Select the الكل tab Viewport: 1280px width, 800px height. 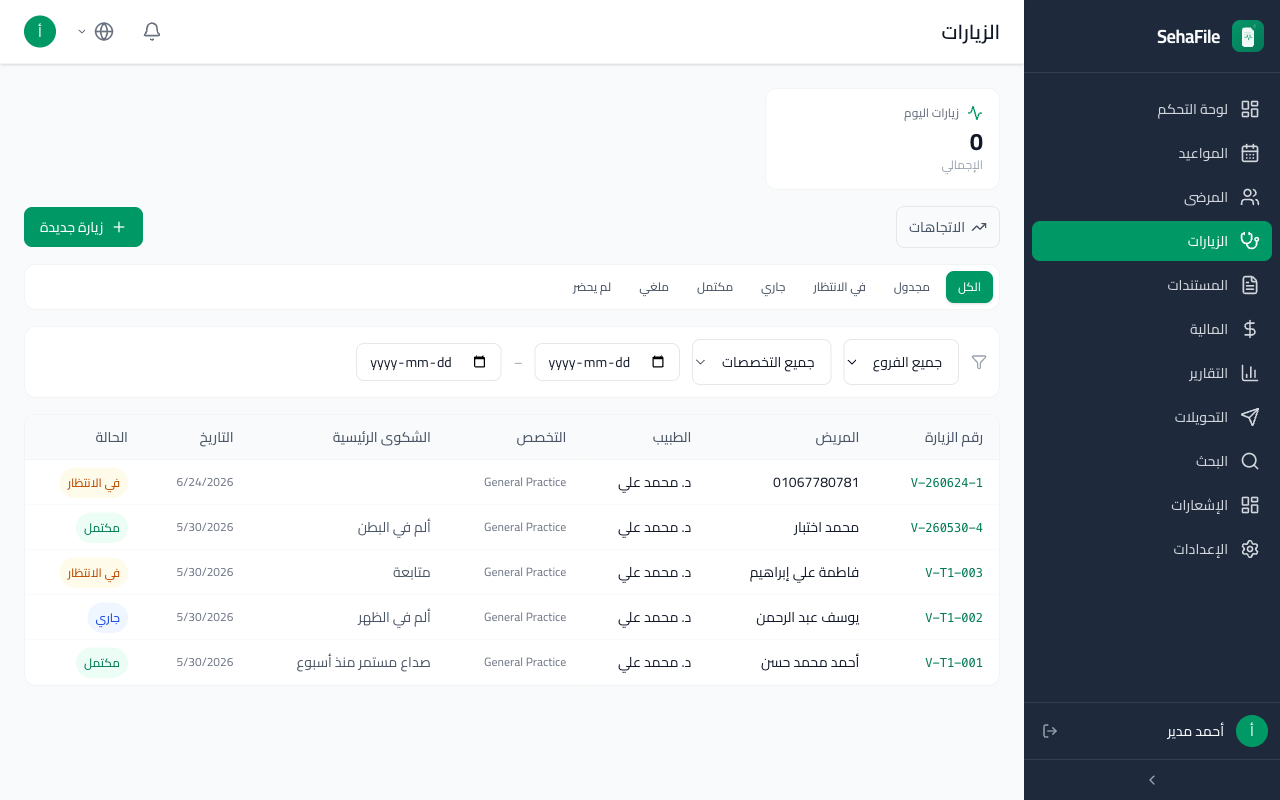coord(969,287)
